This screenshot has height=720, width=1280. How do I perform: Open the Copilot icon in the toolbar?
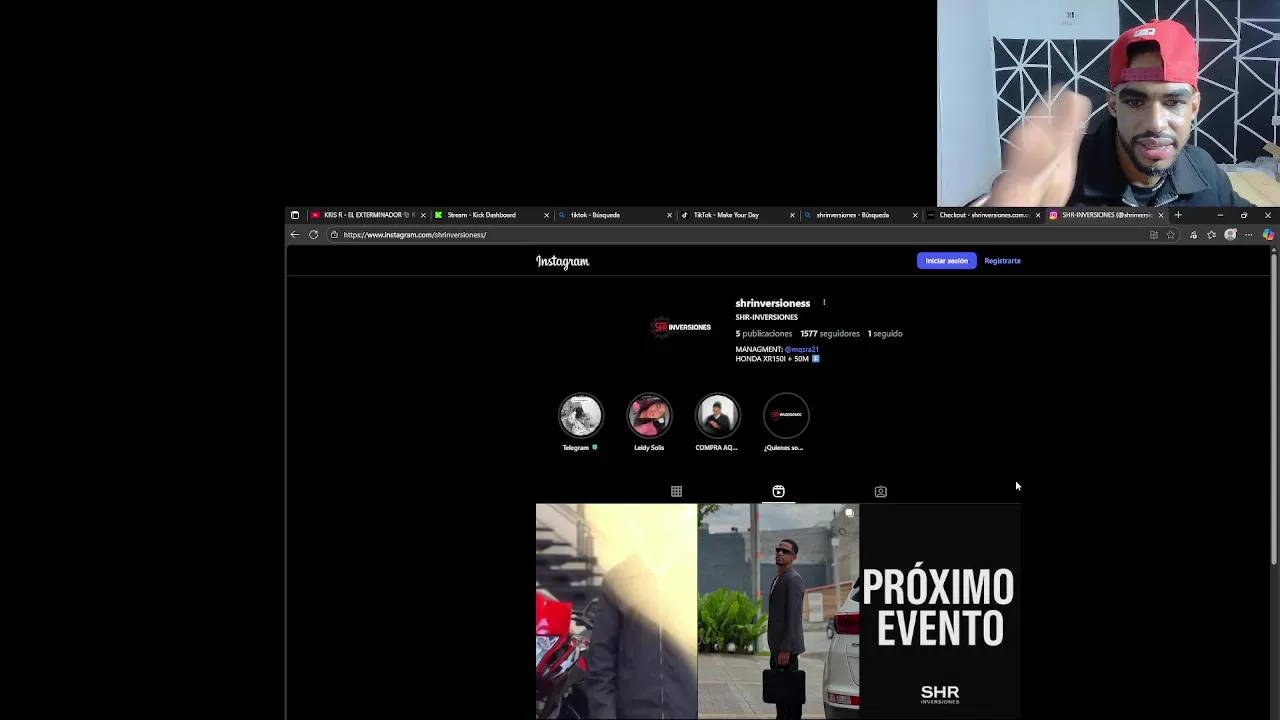coord(1268,235)
